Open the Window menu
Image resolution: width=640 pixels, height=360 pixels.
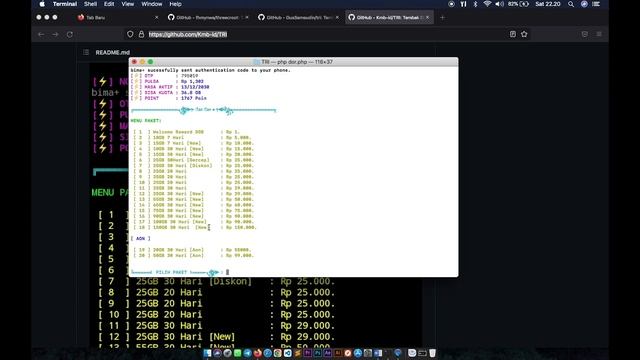pyautogui.click(x=151, y=4)
